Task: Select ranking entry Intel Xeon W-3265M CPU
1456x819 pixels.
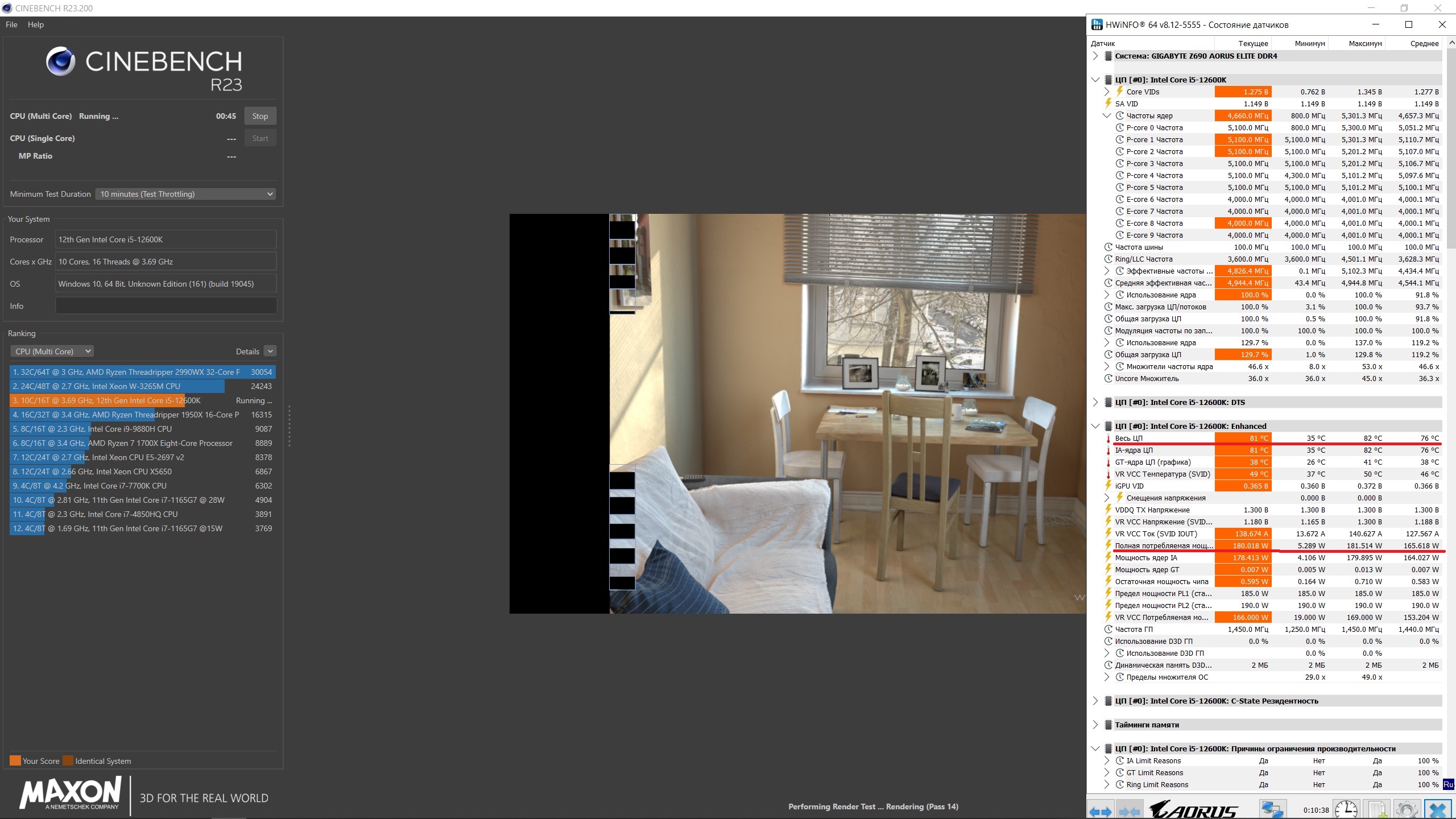Action: (143, 386)
